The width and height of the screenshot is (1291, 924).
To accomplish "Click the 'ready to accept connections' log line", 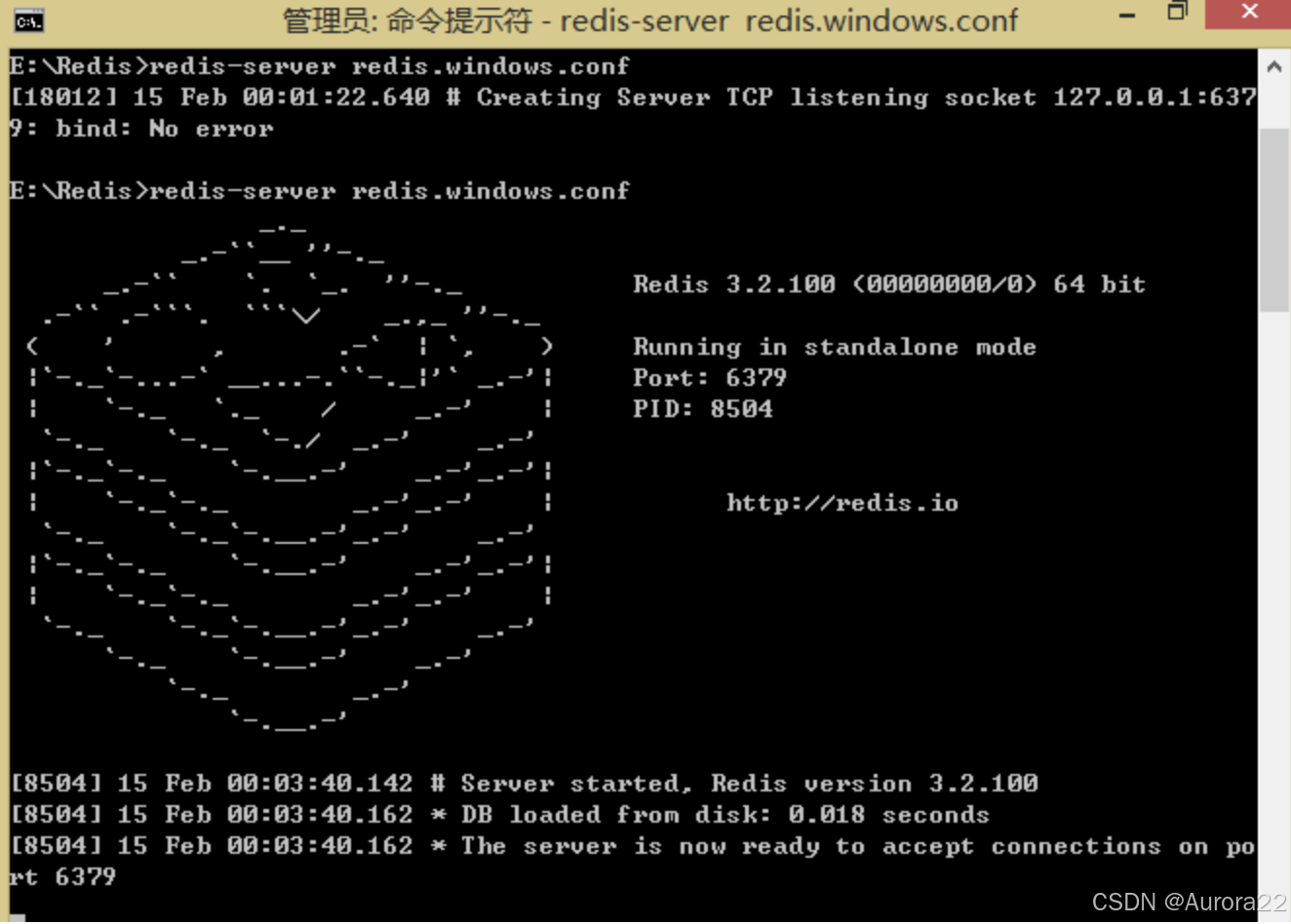I will [x=632, y=846].
